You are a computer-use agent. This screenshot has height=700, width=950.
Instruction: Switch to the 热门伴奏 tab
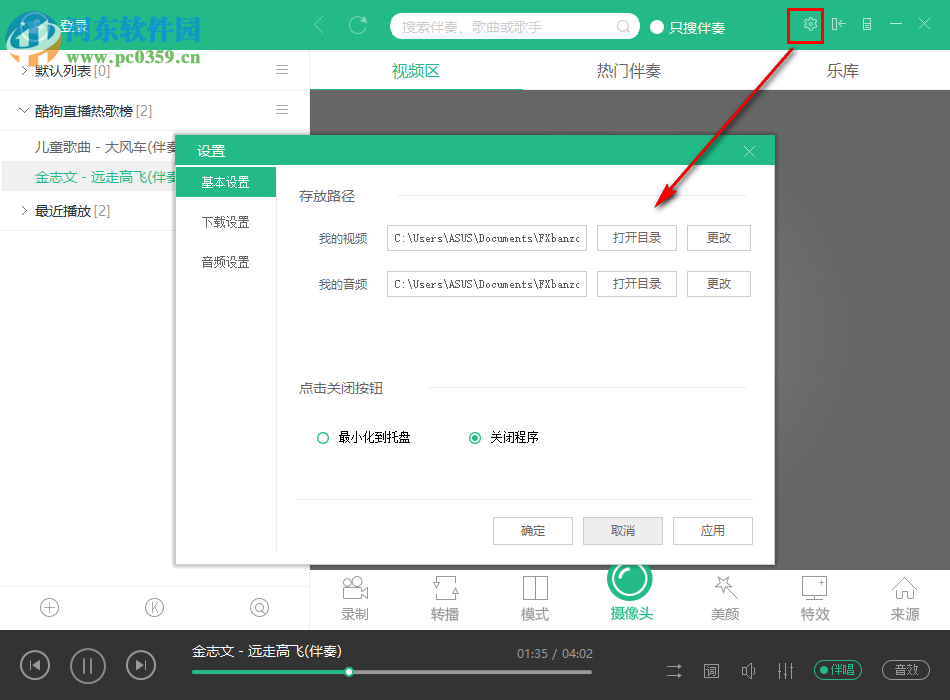click(x=628, y=70)
